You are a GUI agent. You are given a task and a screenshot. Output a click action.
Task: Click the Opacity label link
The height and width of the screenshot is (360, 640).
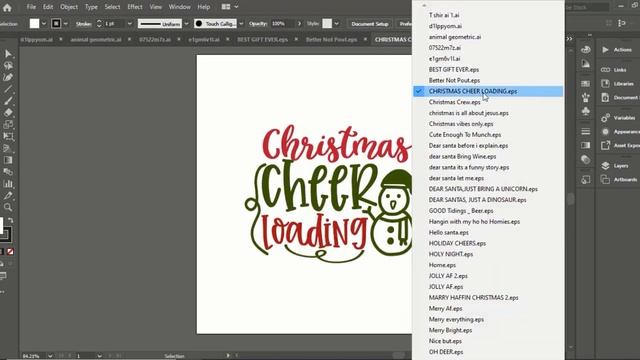tap(258, 24)
